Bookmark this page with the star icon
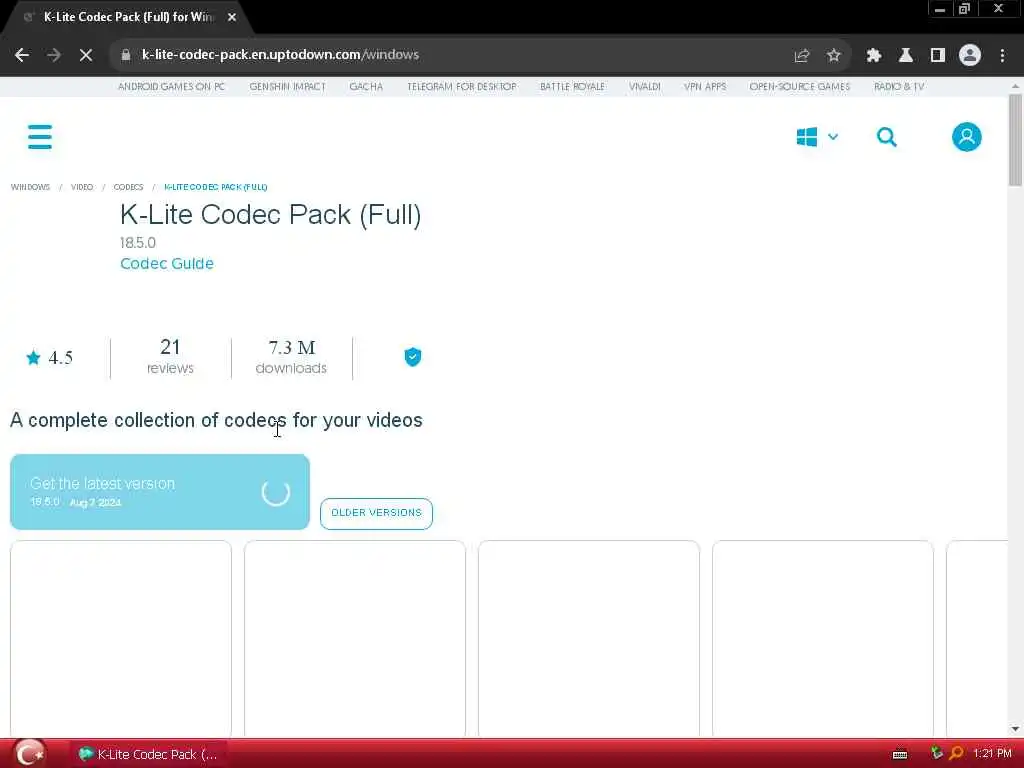 point(833,55)
